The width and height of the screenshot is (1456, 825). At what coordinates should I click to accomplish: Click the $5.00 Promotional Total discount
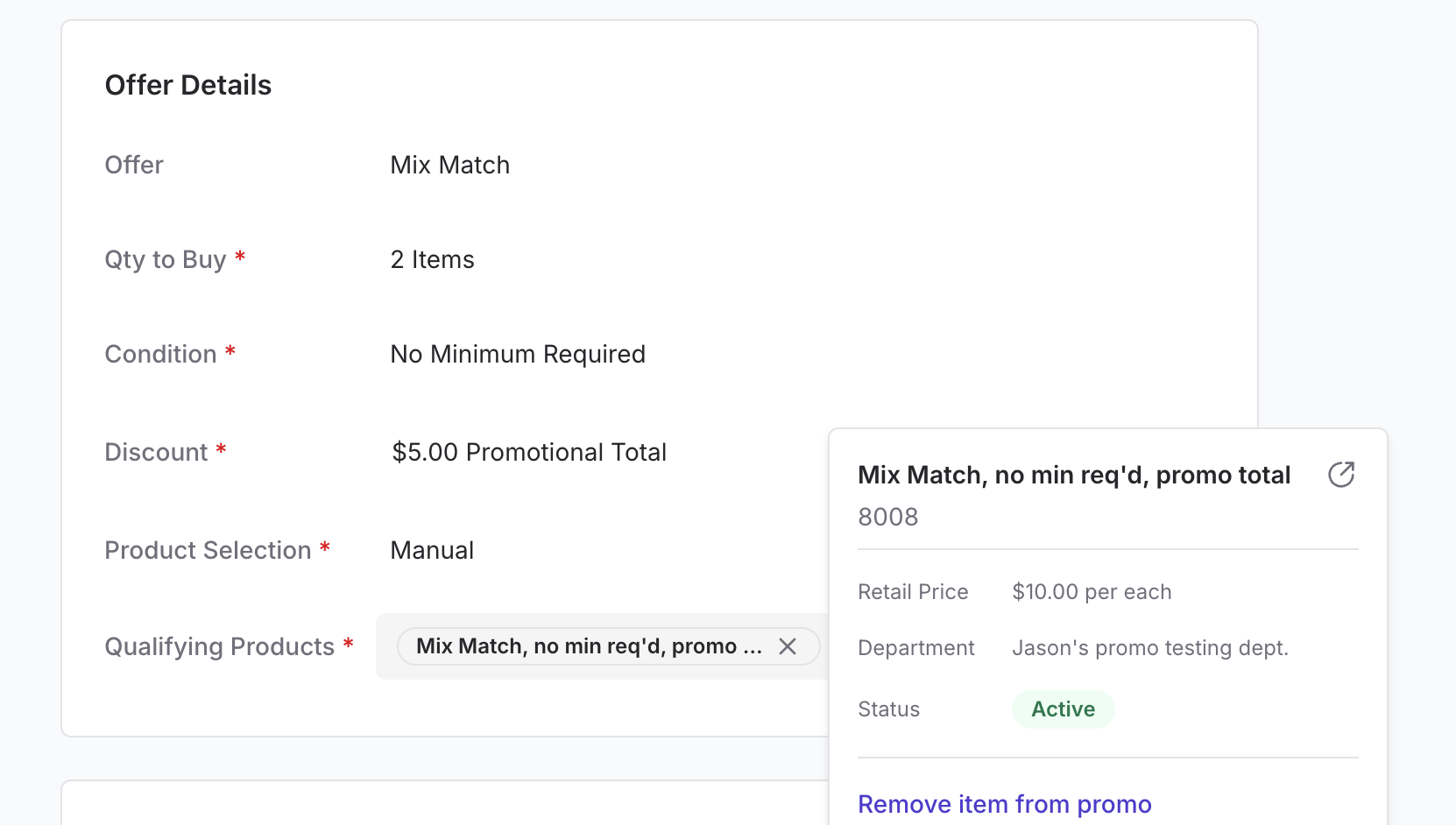pyautogui.click(x=529, y=452)
